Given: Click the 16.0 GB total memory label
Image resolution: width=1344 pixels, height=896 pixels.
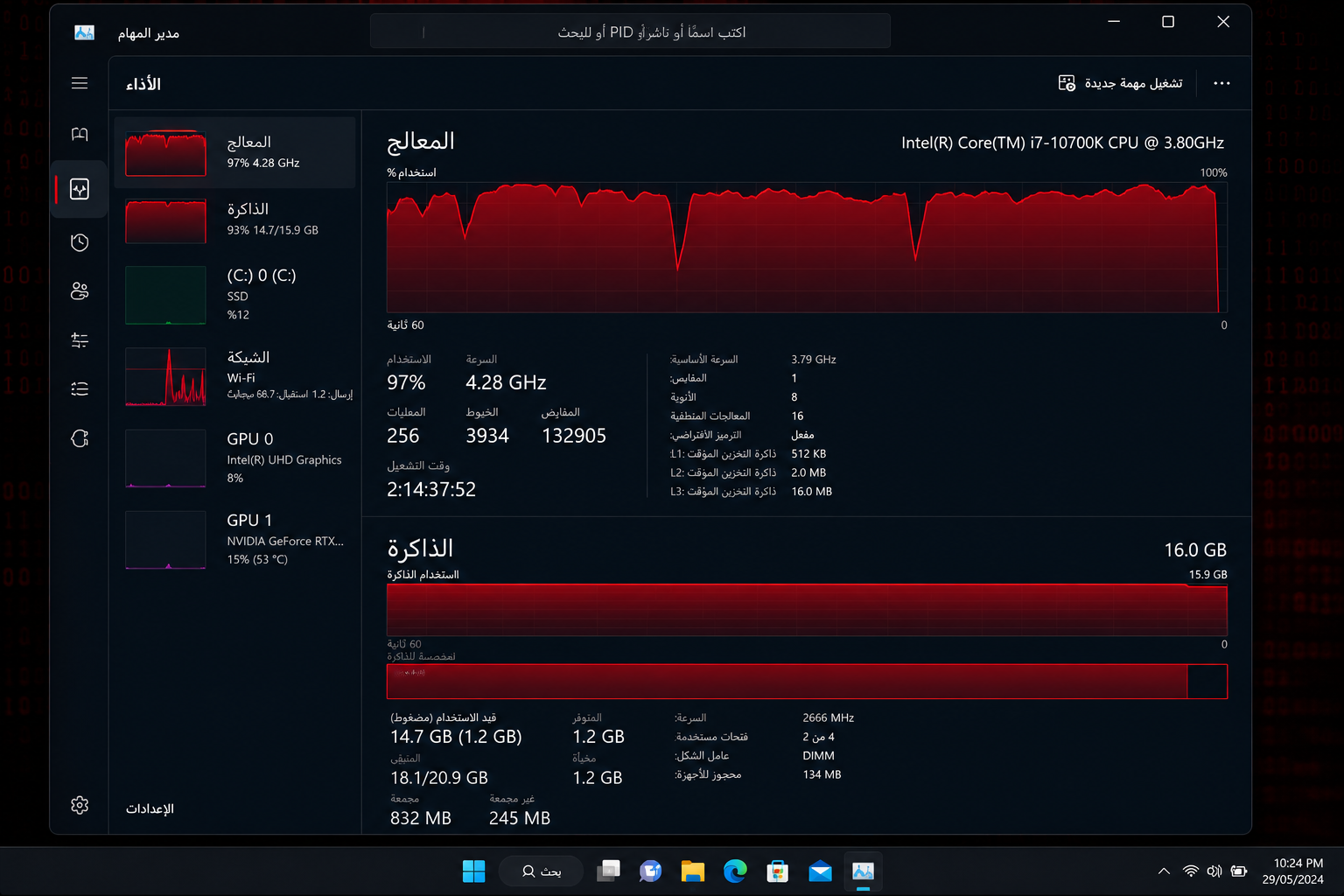Looking at the screenshot, I should pyautogui.click(x=1195, y=550).
